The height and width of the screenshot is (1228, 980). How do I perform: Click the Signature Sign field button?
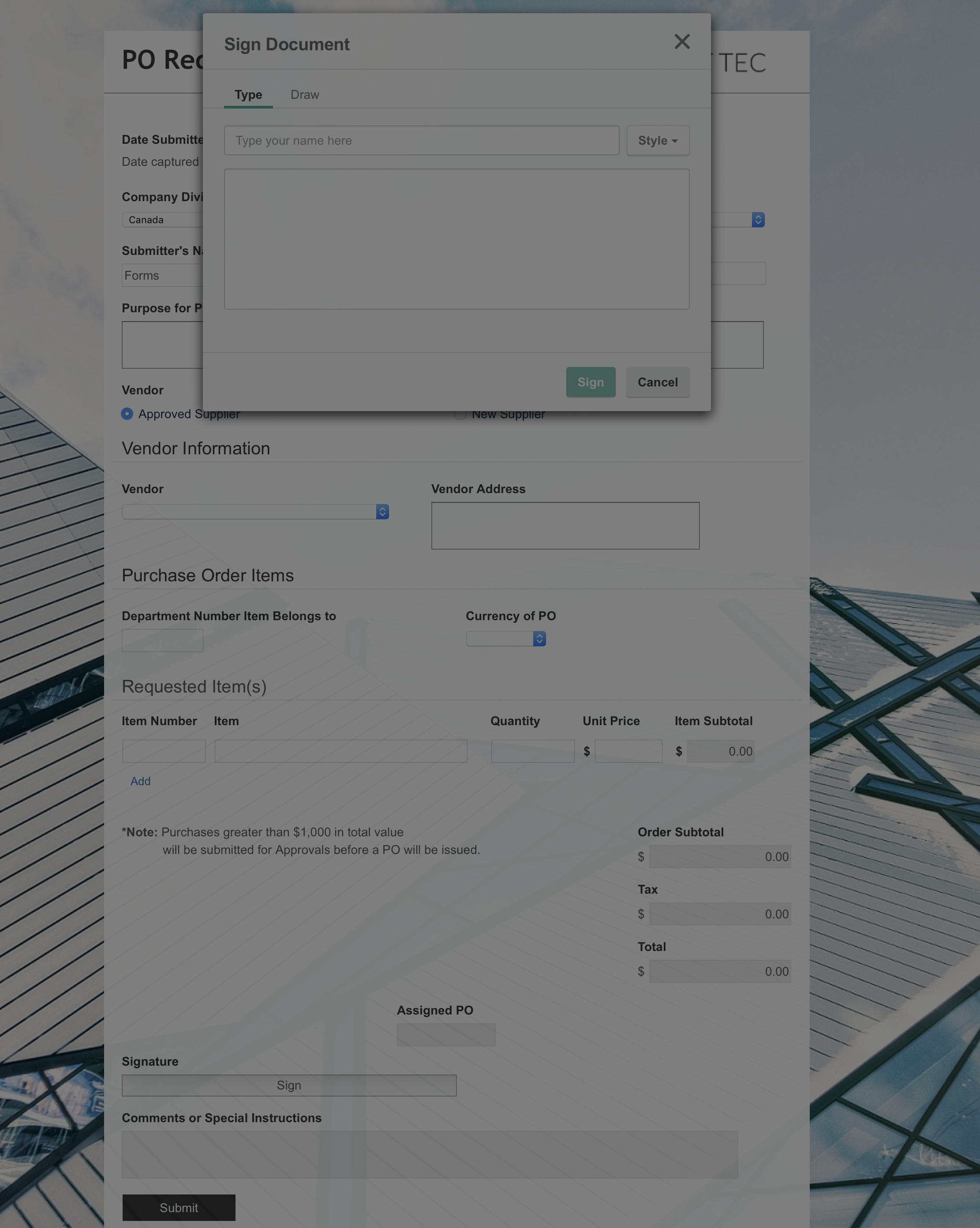point(289,1085)
